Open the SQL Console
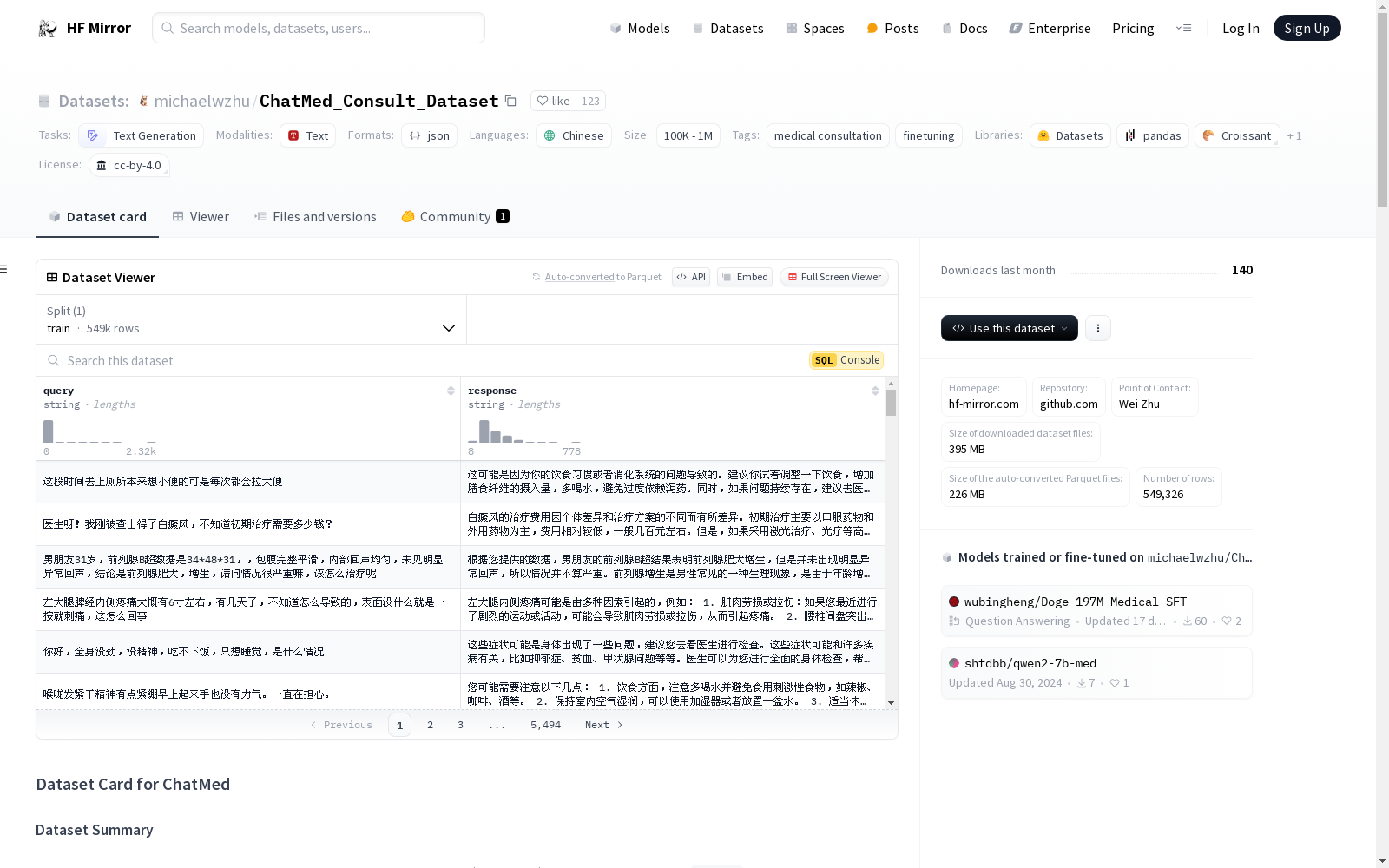This screenshot has width=1389, height=868. (846, 360)
